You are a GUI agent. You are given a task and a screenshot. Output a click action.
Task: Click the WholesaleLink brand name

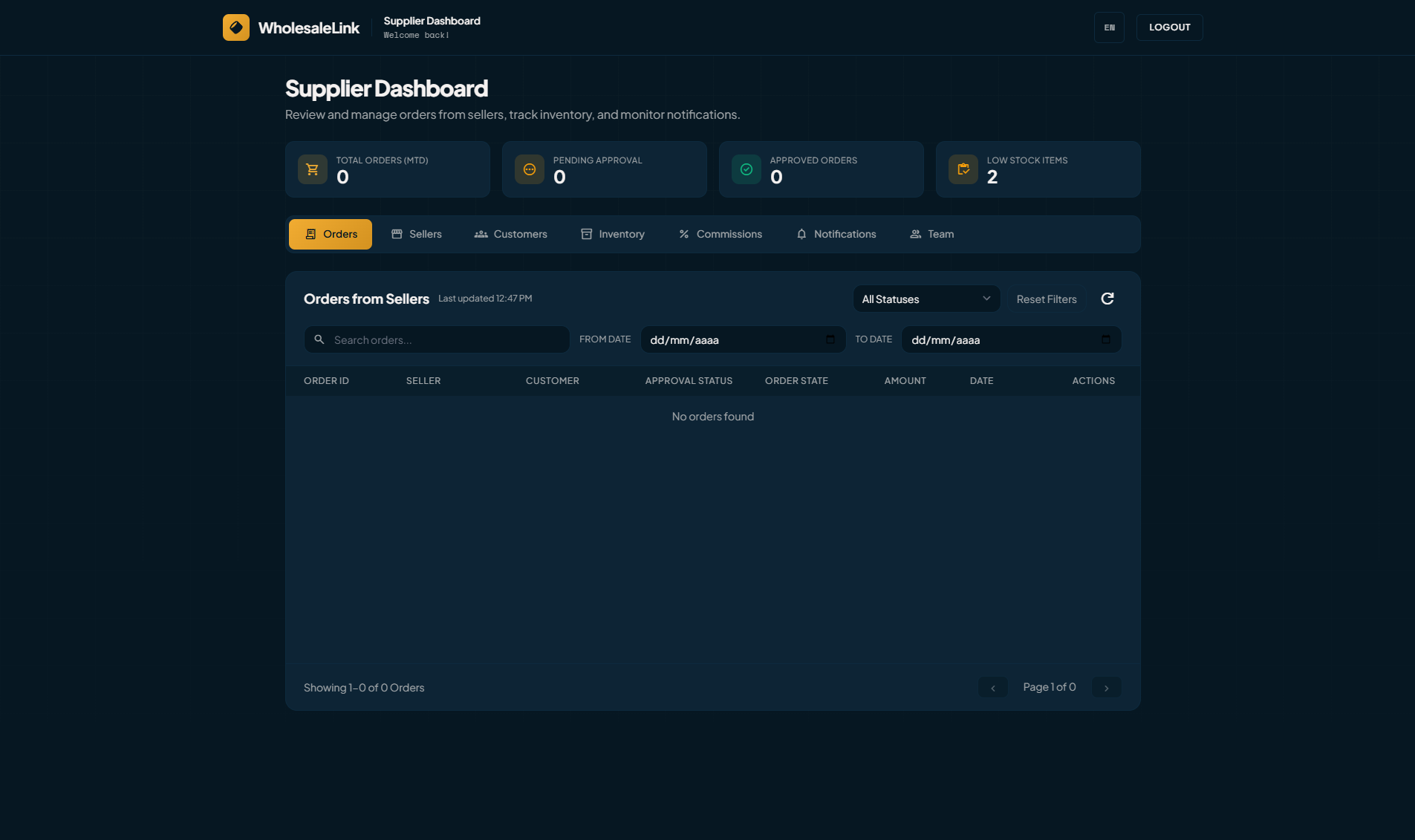309,28
